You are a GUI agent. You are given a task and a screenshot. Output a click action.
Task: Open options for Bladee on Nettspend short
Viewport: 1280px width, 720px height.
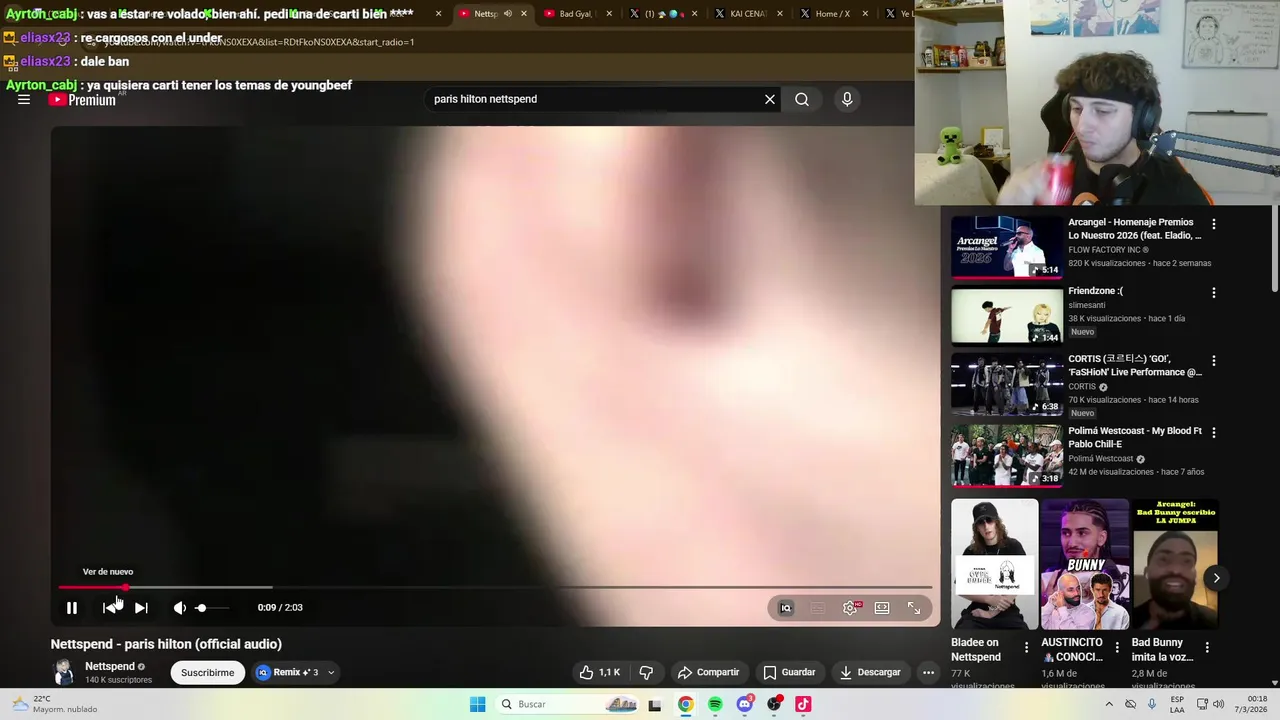point(1026,648)
